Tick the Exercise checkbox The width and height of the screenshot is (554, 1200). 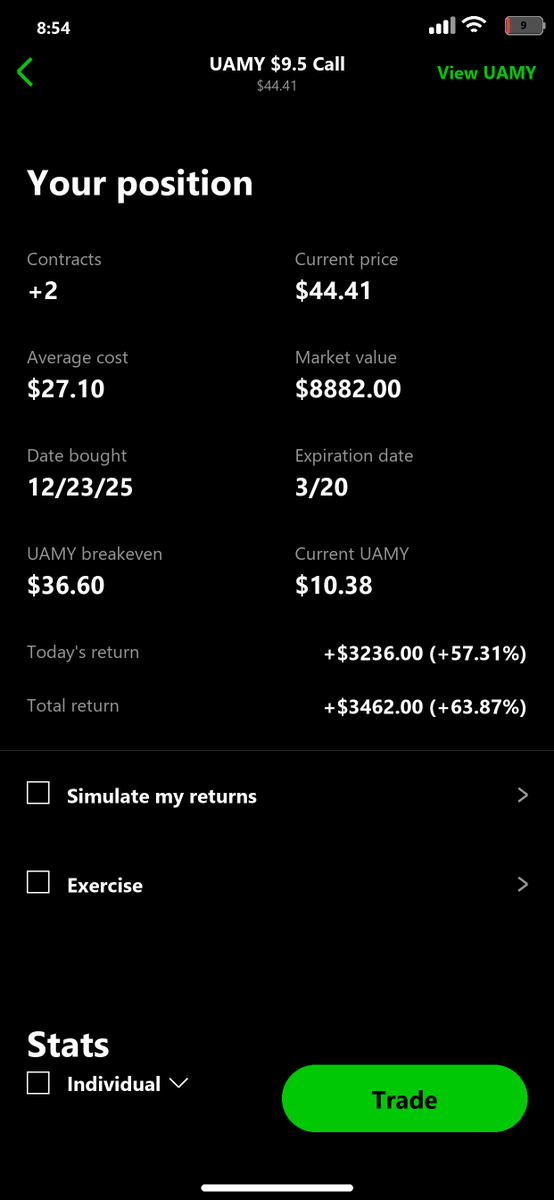pos(38,883)
